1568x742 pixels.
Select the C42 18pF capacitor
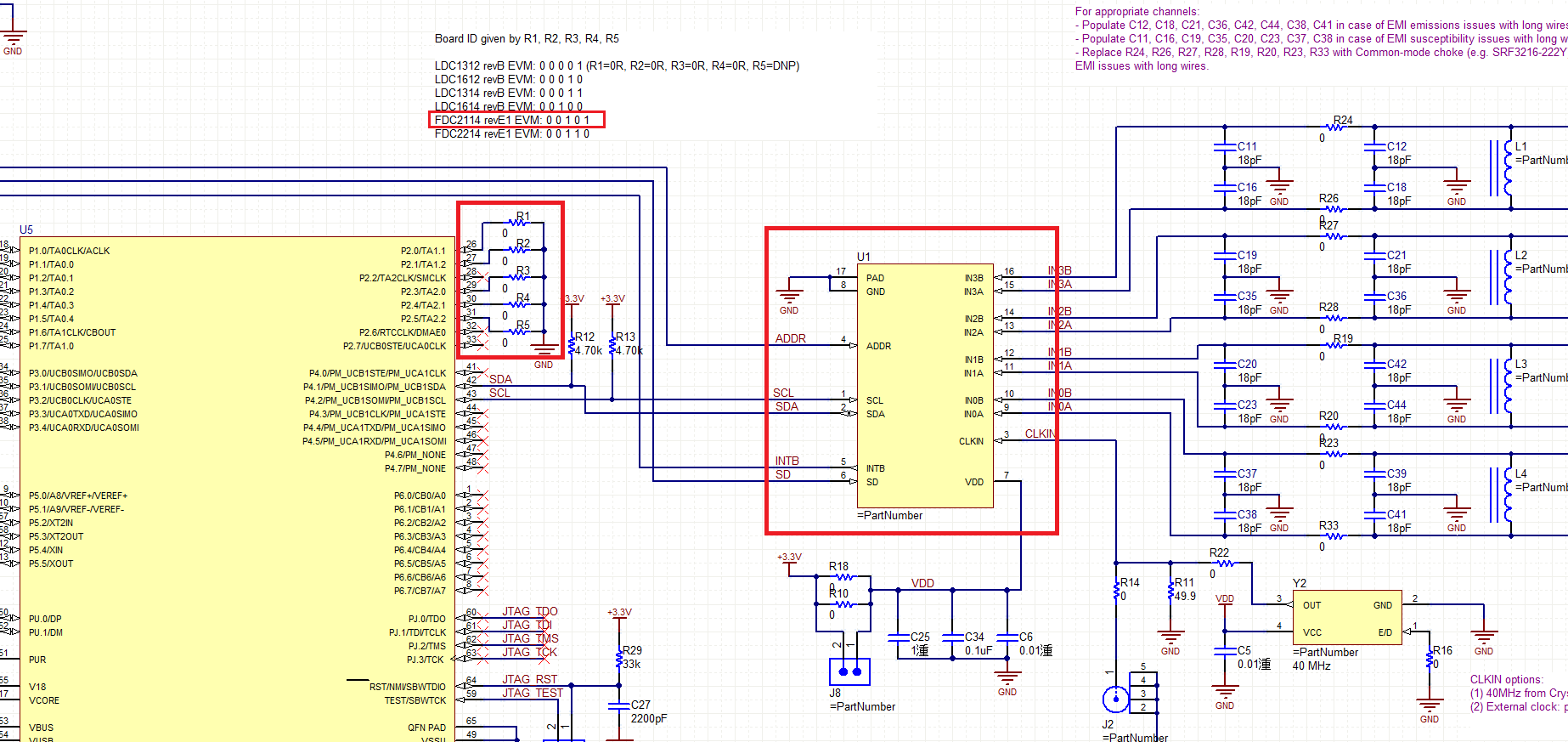click(x=1374, y=365)
